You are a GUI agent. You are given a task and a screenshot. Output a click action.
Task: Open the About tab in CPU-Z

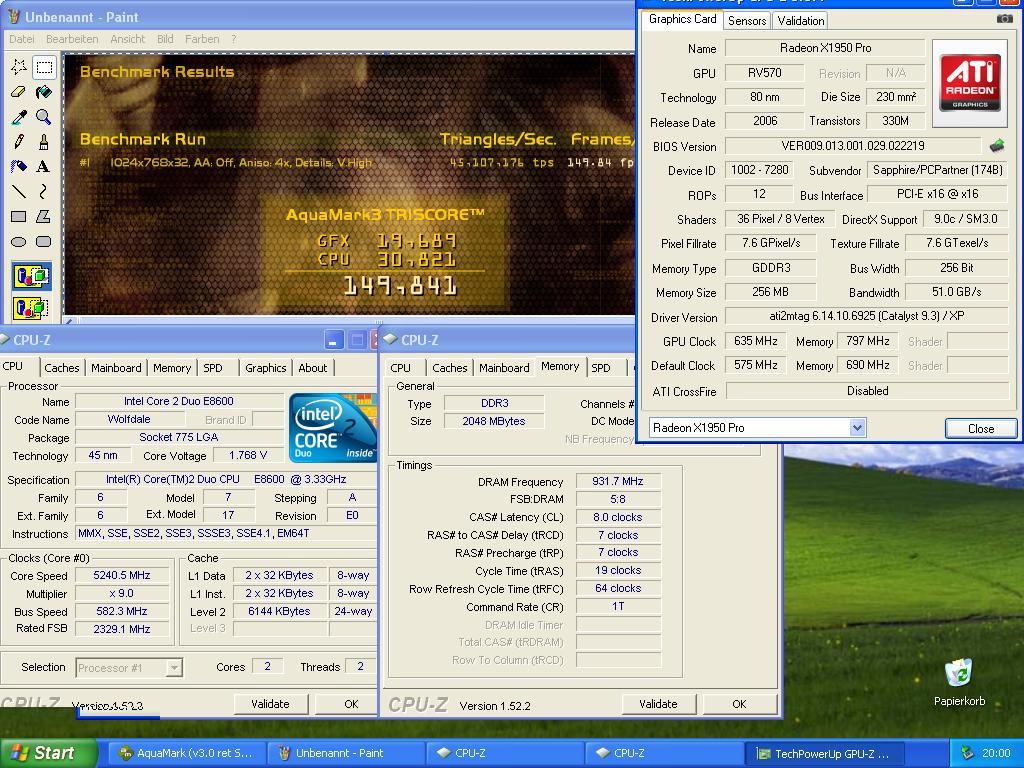point(312,368)
